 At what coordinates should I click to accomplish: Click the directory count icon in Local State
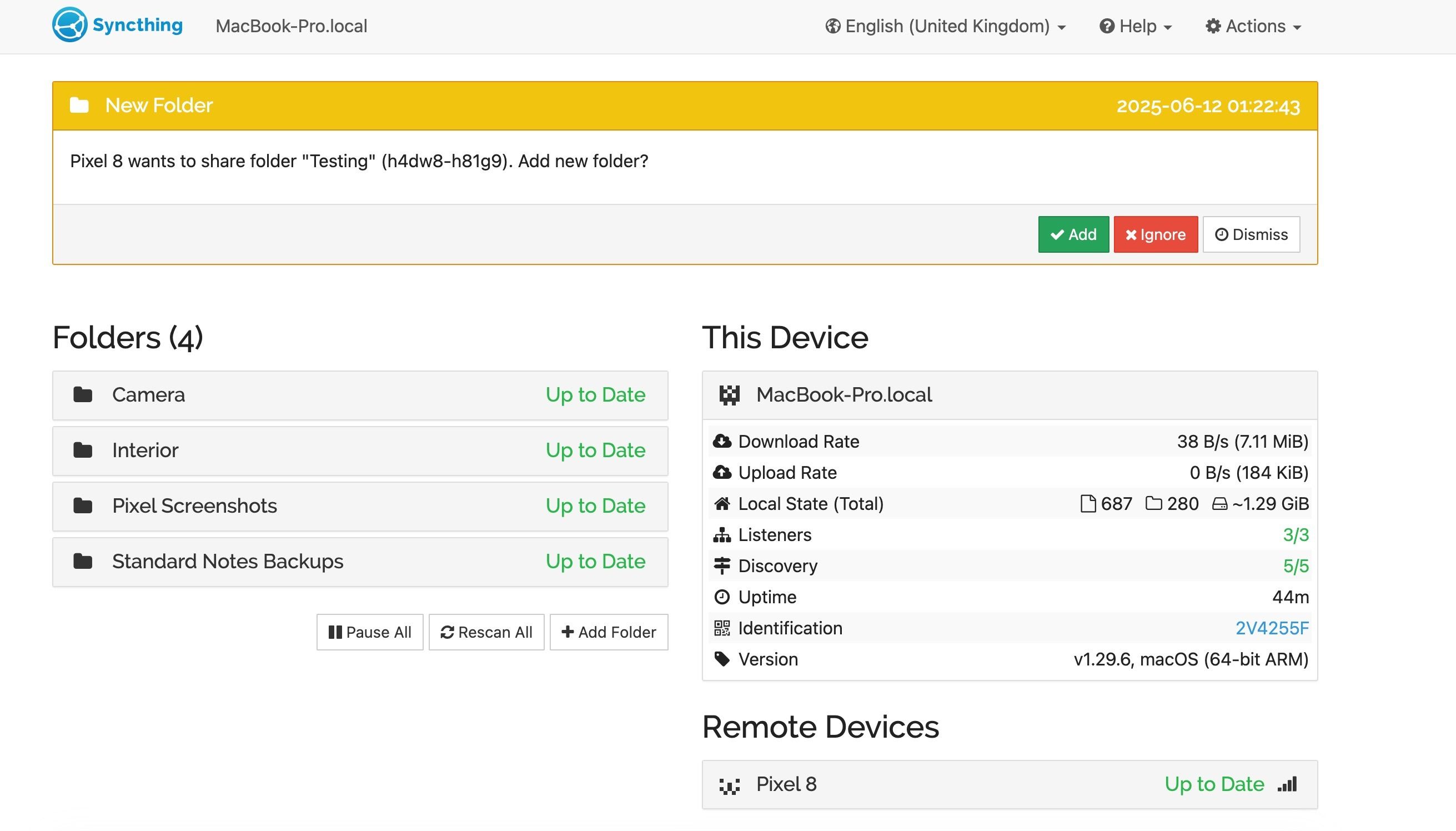pyautogui.click(x=1153, y=503)
